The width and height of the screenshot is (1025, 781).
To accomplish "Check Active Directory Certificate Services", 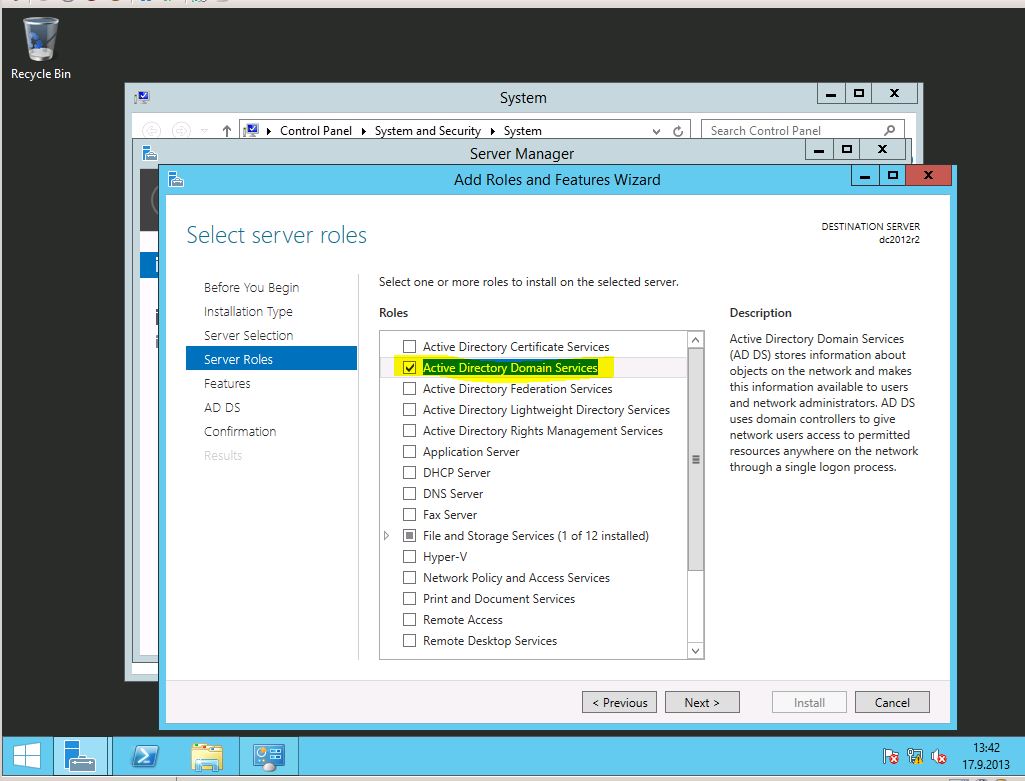I will point(409,346).
